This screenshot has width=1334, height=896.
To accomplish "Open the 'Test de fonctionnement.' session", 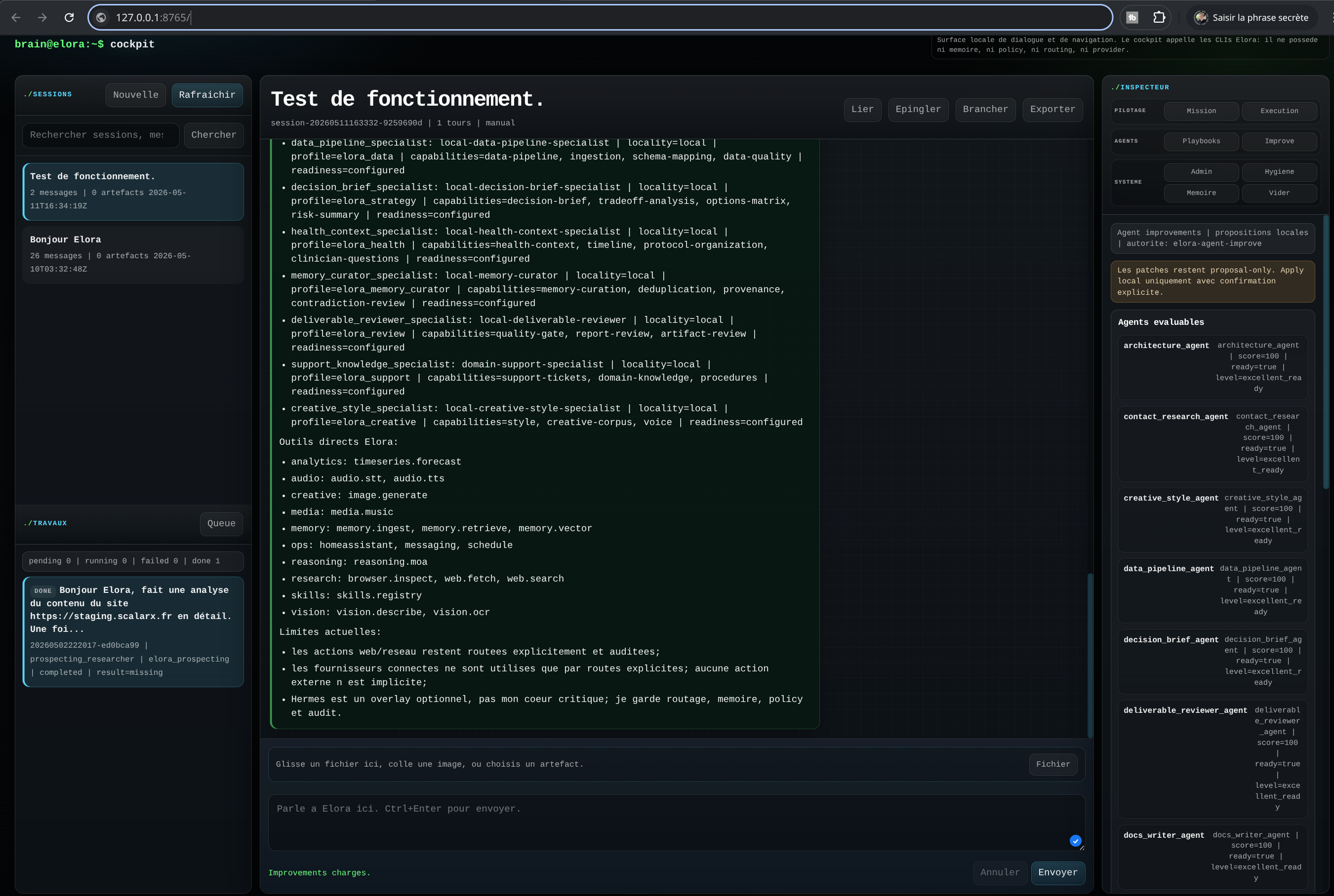I will coord(133,192).
